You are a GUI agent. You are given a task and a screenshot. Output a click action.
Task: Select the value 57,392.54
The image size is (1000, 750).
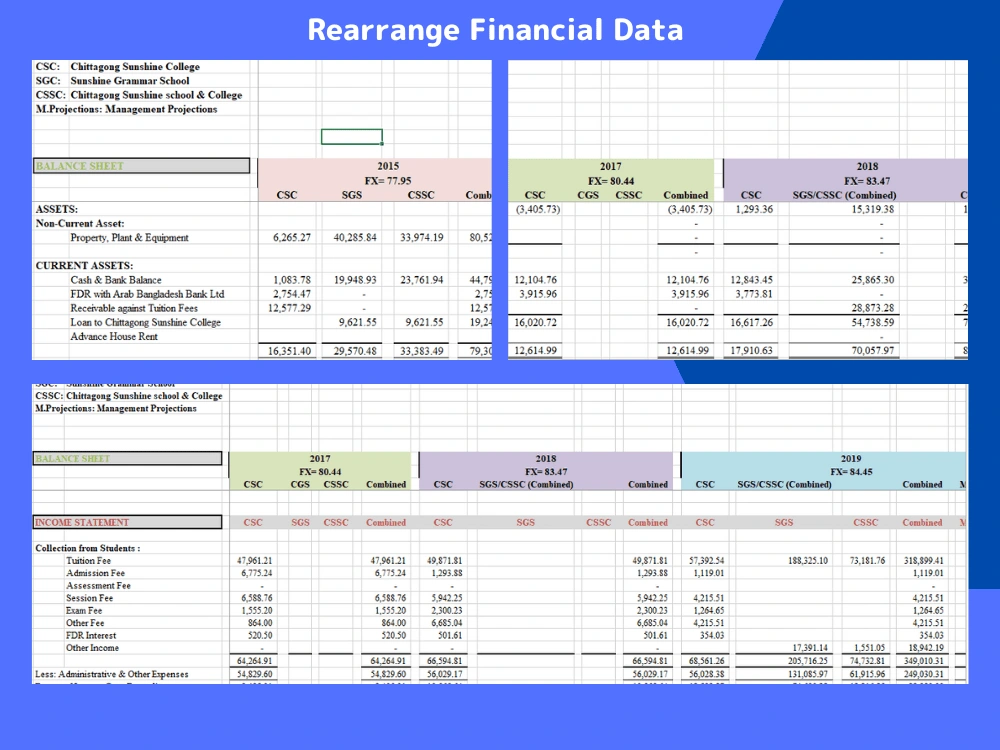(707, 561)
